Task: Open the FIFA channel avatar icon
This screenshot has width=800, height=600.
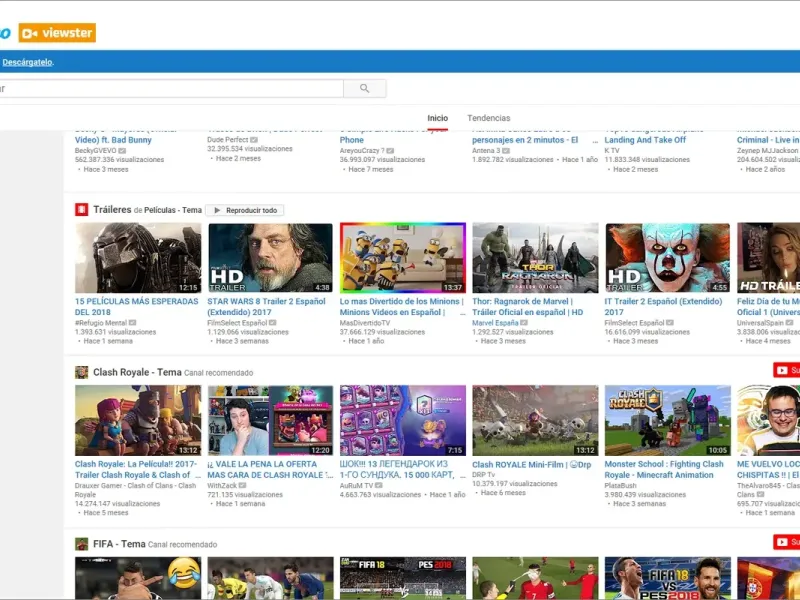Action: pyautogui.click(x=81, y=544)
